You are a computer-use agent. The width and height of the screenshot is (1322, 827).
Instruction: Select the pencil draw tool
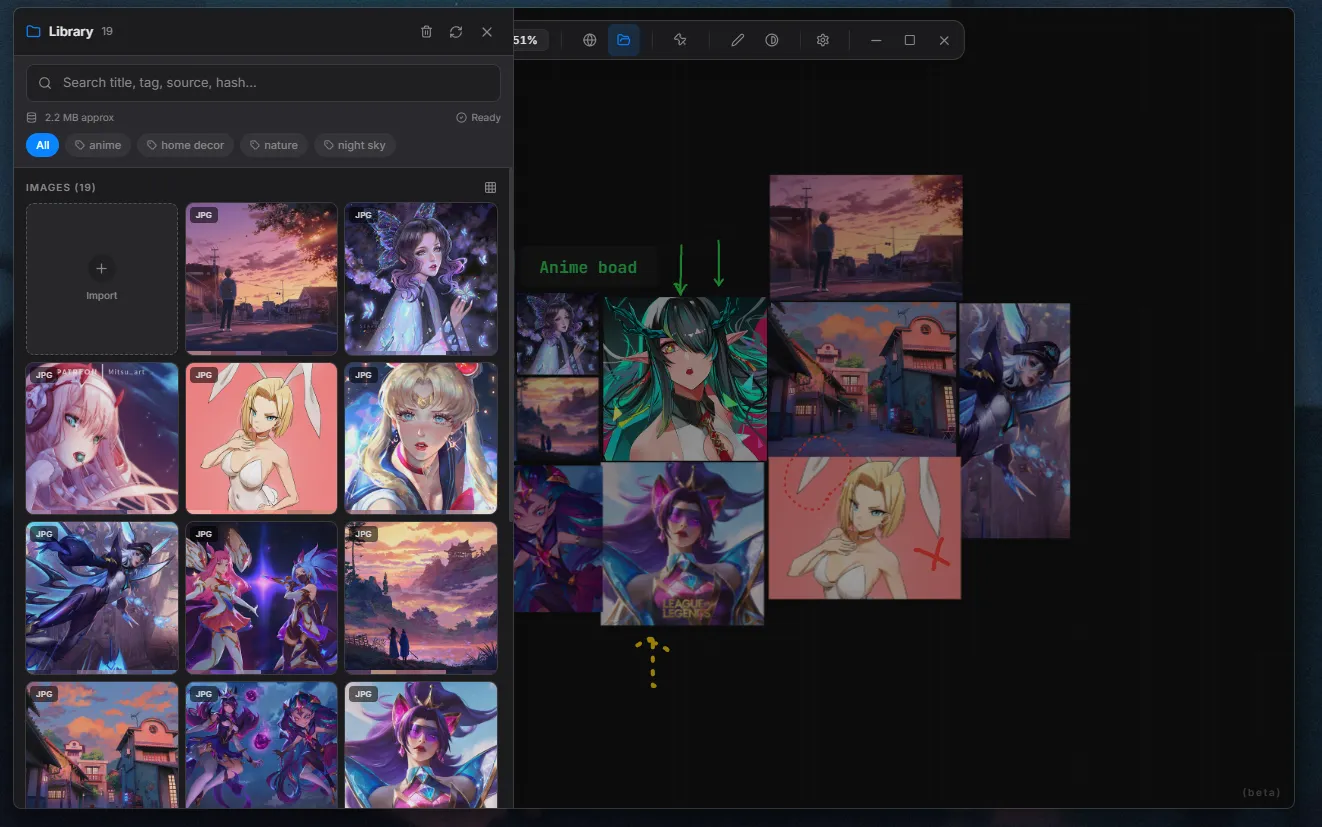click(x=737, y=40)
